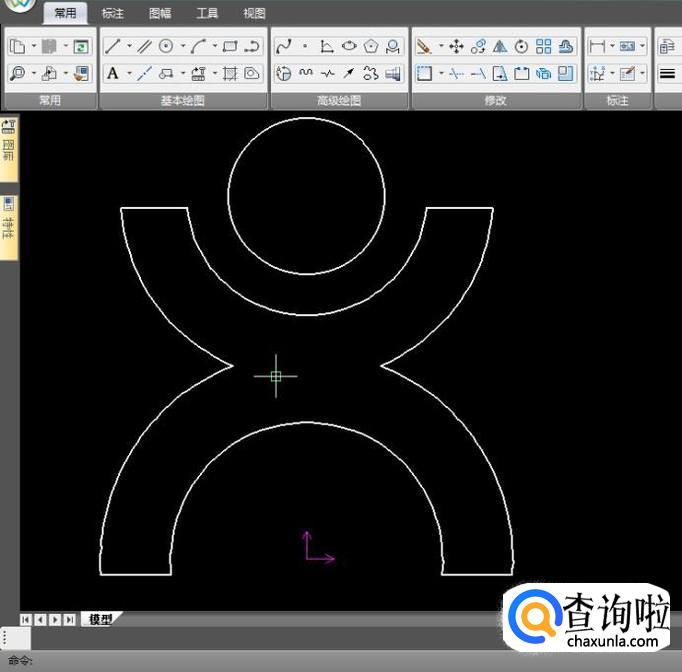
Task: Click the Move tool with four arrows
Action: click(456, 46)
